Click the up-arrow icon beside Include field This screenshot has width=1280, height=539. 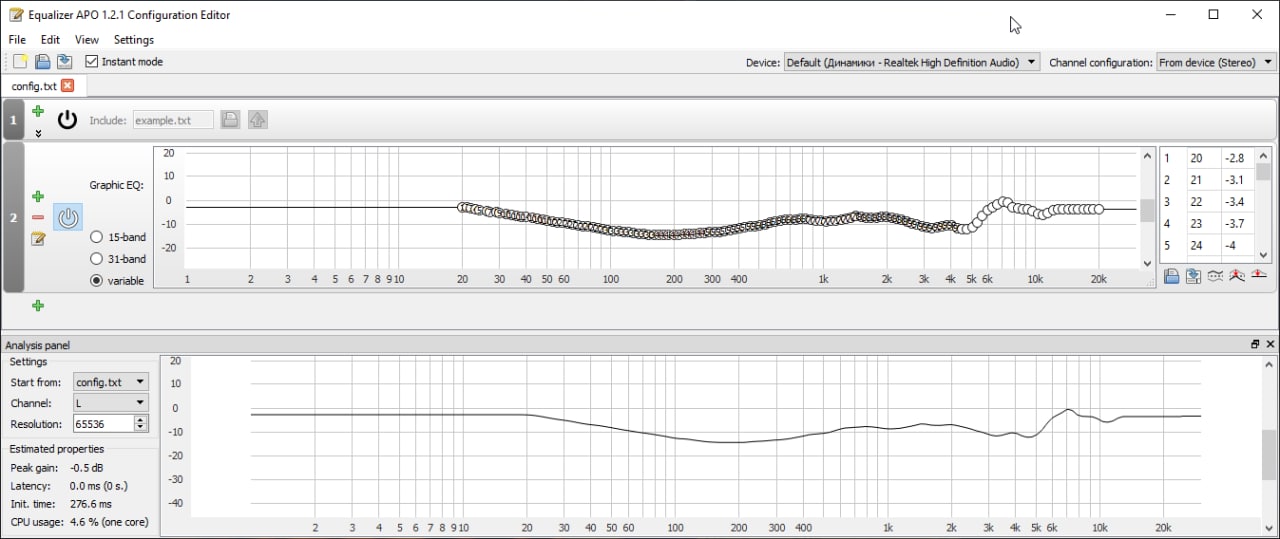[x=258, y=120]
